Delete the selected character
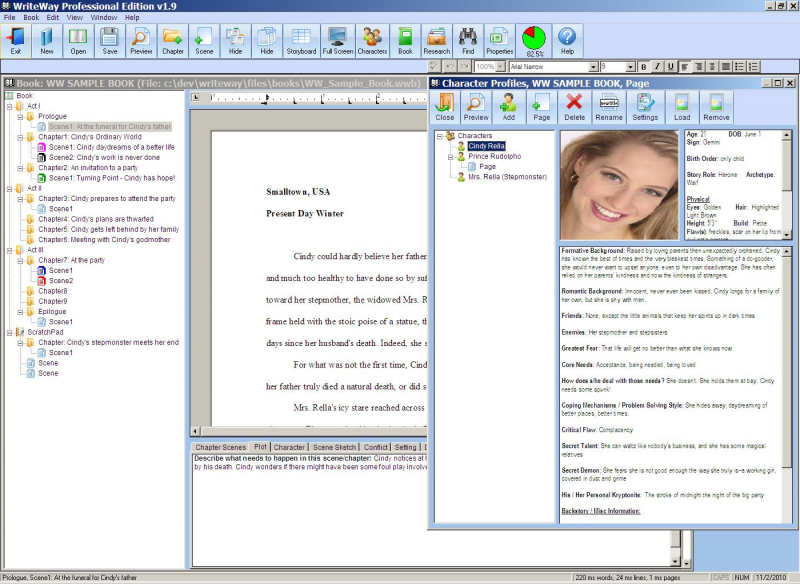The height and width of the screenshot is (584, 800). [x=574, y=107]
